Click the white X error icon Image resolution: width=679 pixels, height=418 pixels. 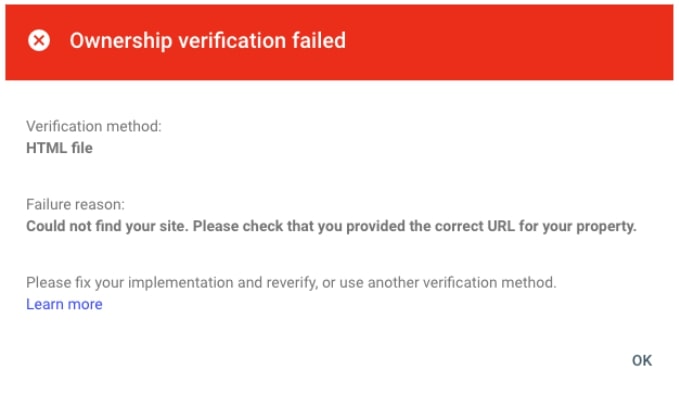pos(39,41)
